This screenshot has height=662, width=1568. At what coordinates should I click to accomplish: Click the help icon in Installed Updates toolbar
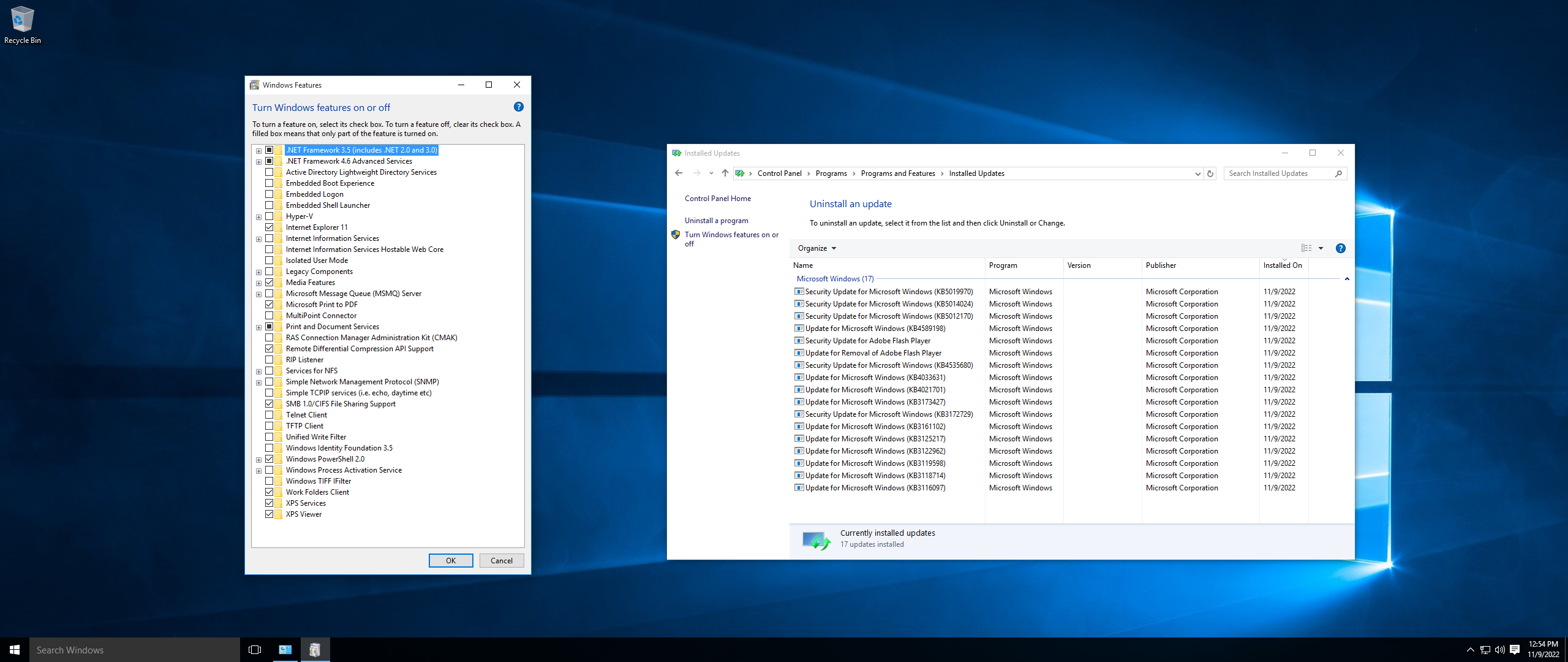point(1340,248)
